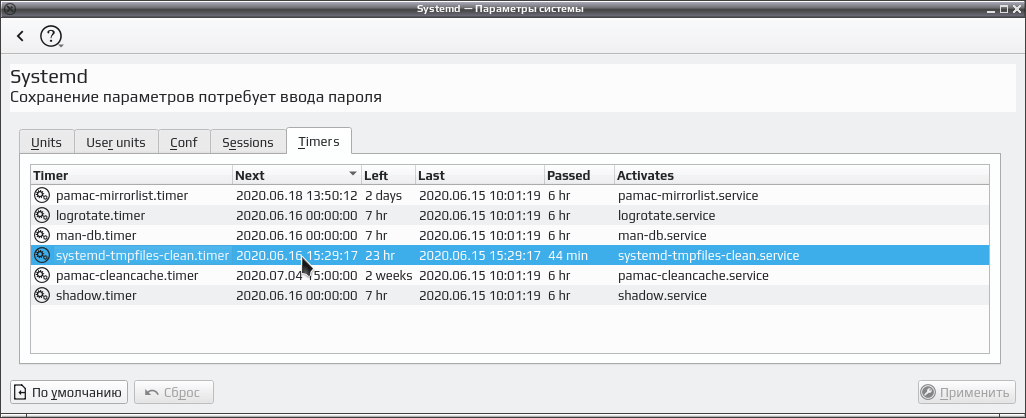The image size is (1026, 418).
Task: Select the Timers tab
Action: pyautogui.click(x=319, y=141)
